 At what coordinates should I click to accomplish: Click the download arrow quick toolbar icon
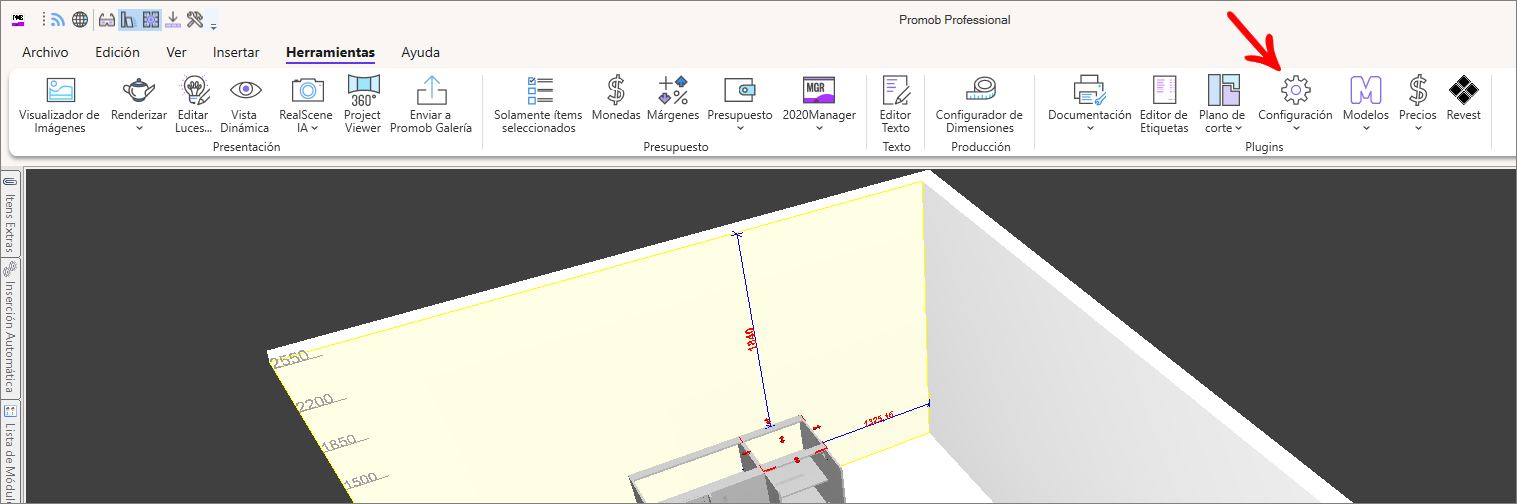pos(173,19)
